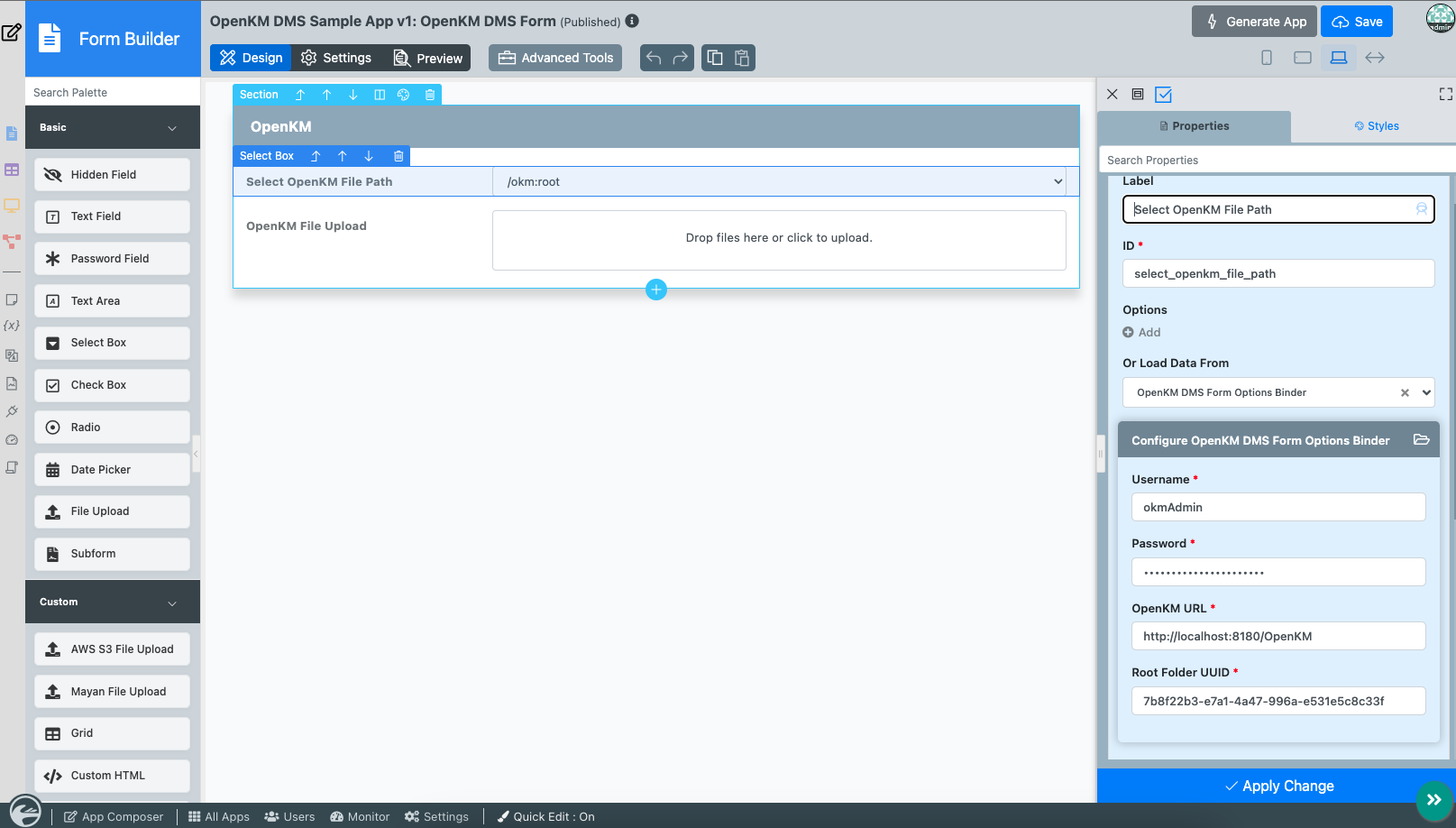Expand properties panel to fullscreen
The height and width of the screenshot is (828, 1456).
[x=1445, y=95]
